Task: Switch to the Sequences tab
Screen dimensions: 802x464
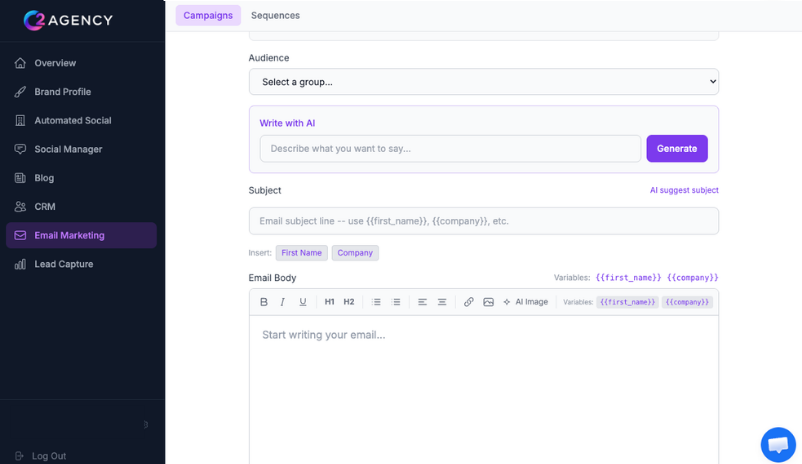Action: click(x=275, y=15)
